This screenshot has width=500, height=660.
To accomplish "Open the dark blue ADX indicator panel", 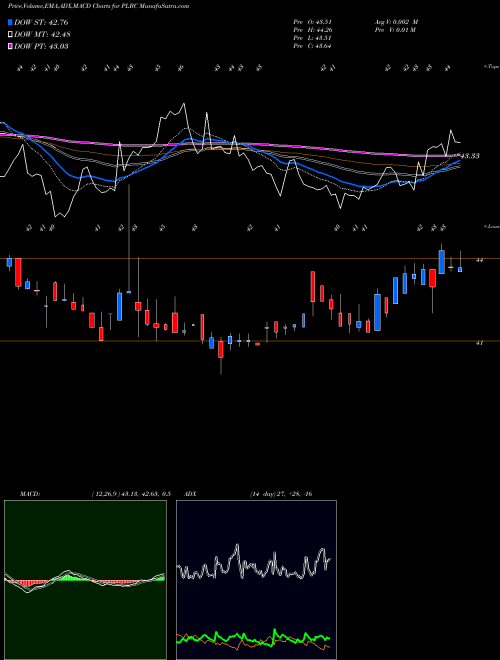I will 256,580.
